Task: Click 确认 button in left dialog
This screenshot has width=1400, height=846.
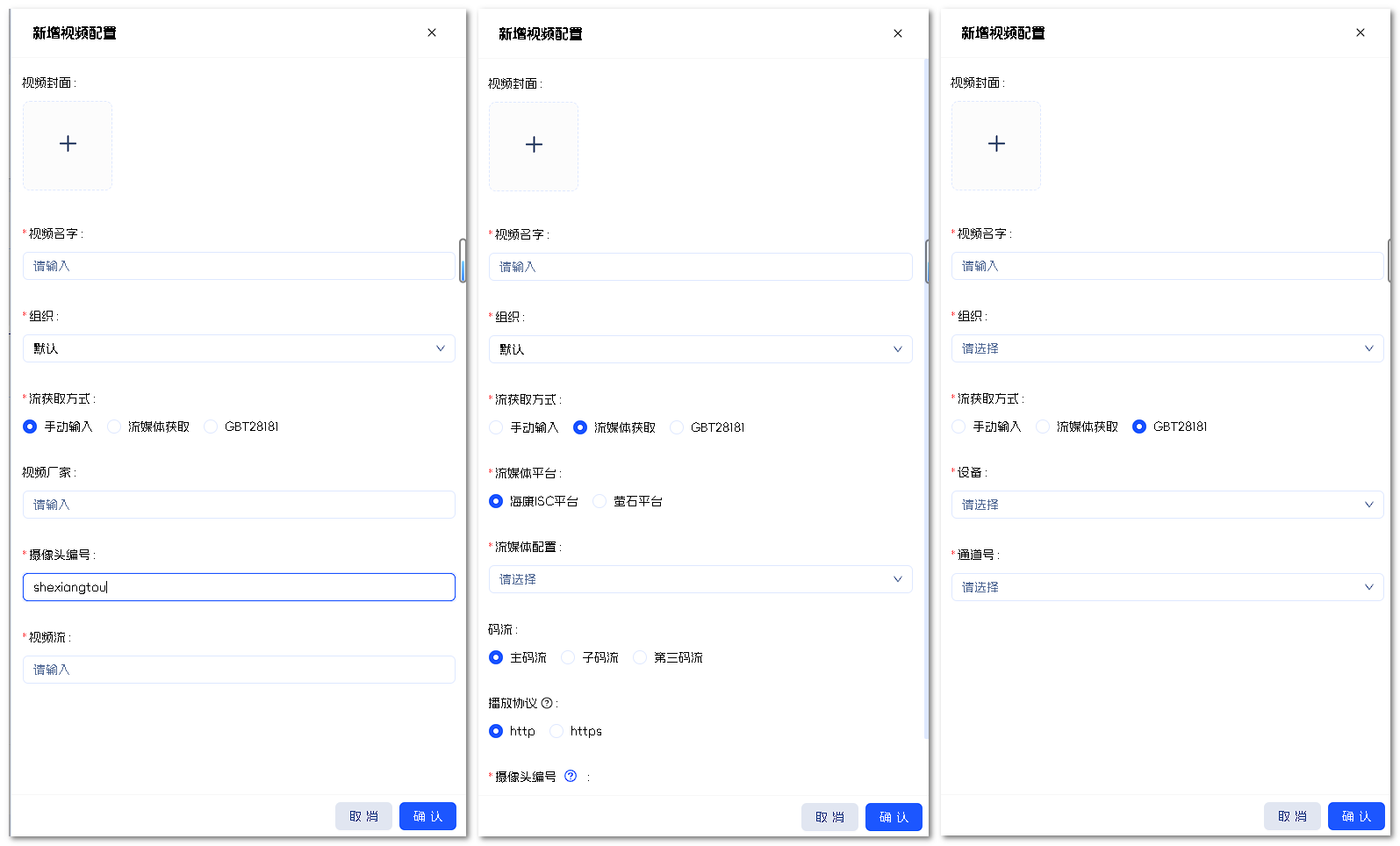Action: [x=427, y=816]
